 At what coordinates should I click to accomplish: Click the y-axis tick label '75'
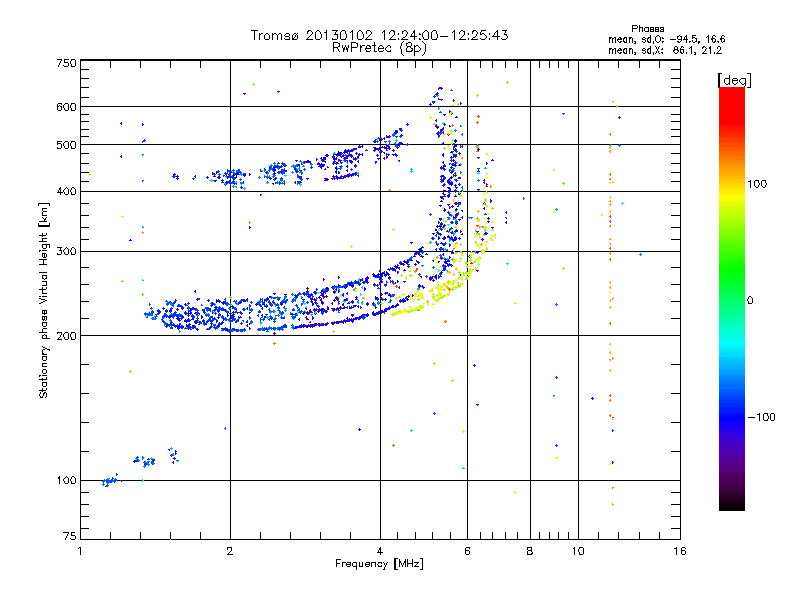click(x=70, y=536)
